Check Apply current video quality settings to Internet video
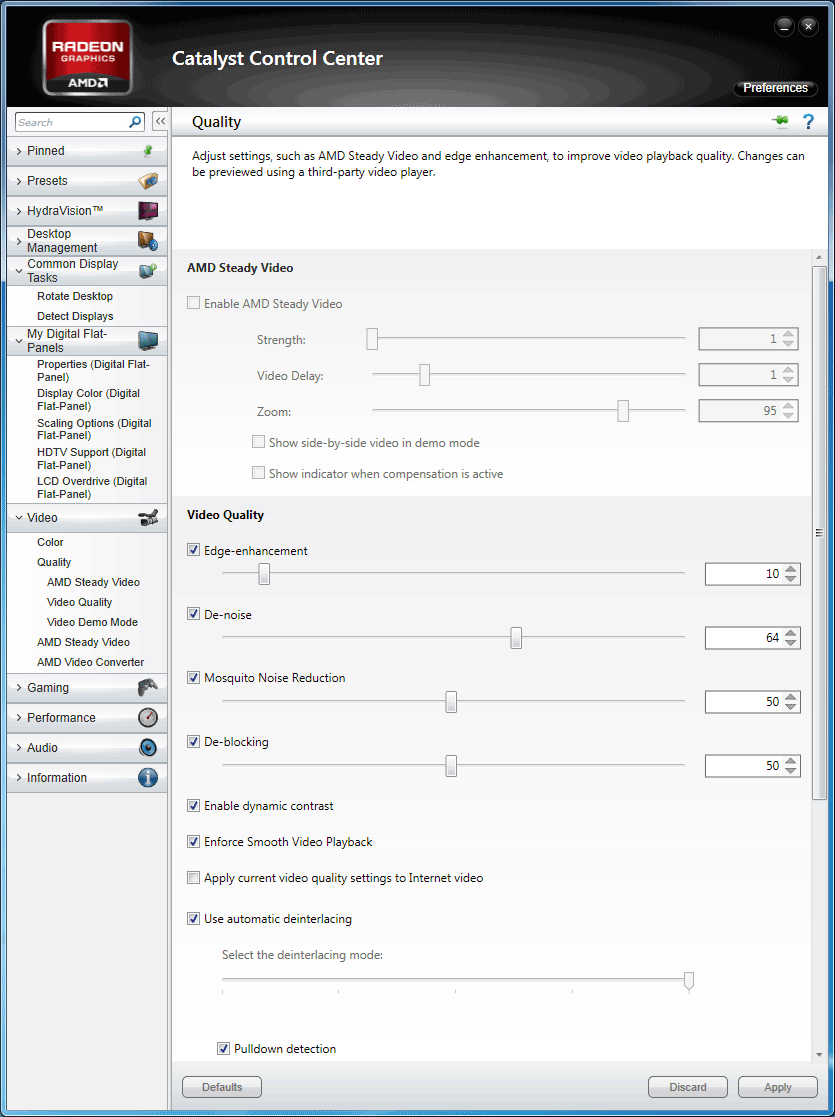835x1117 pixels. tap(193, 878)
